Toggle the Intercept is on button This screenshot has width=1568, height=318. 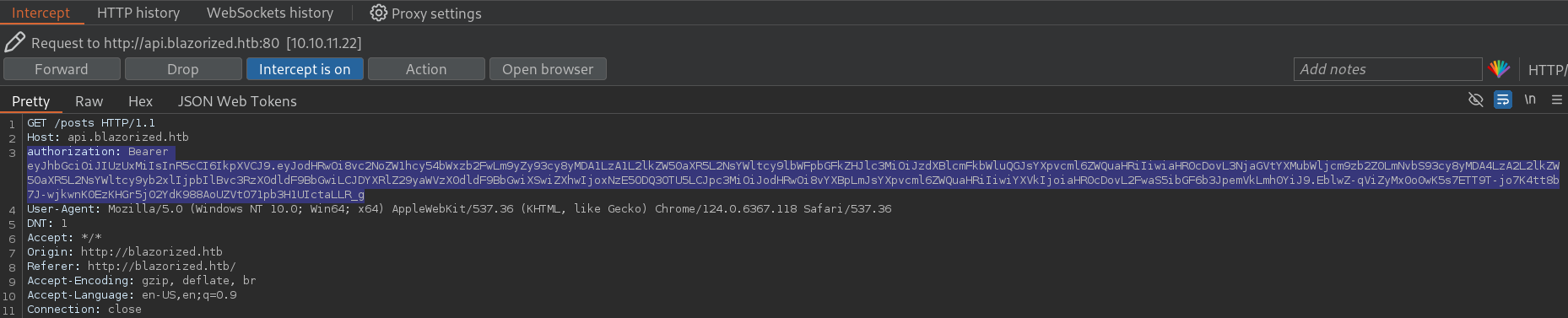click(305, 69)
